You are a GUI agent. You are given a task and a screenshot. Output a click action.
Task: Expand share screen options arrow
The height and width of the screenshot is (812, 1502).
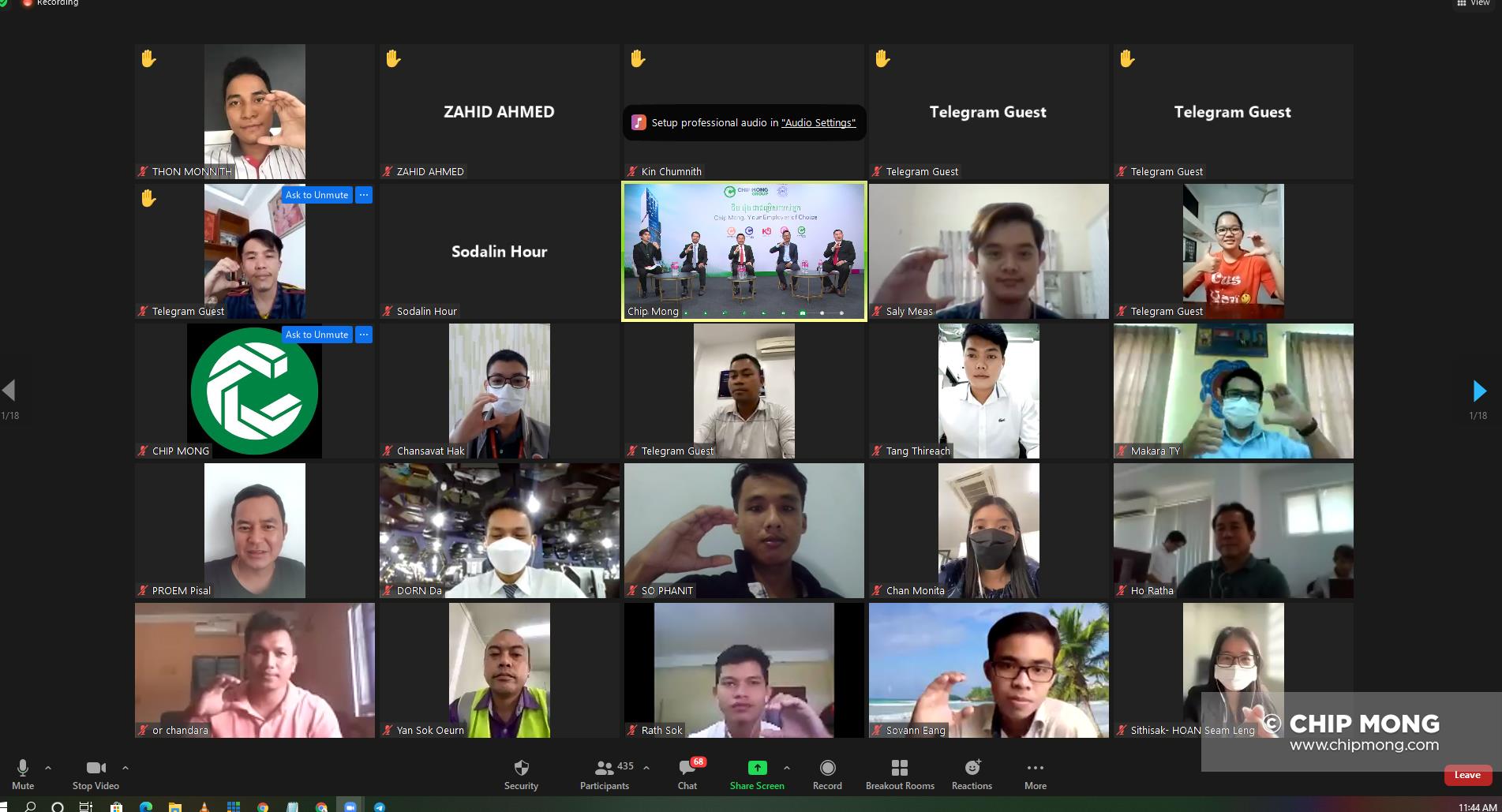(x=787, y=768)
